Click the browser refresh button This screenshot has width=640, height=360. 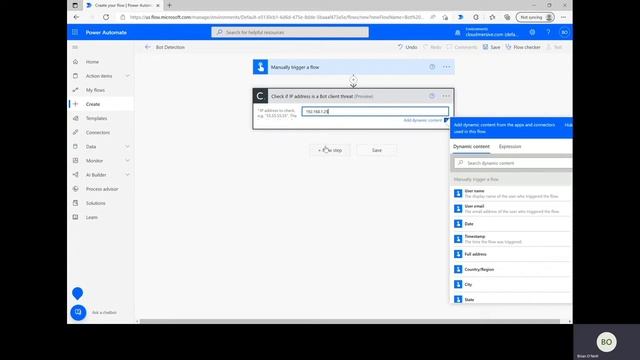[106, 17]
